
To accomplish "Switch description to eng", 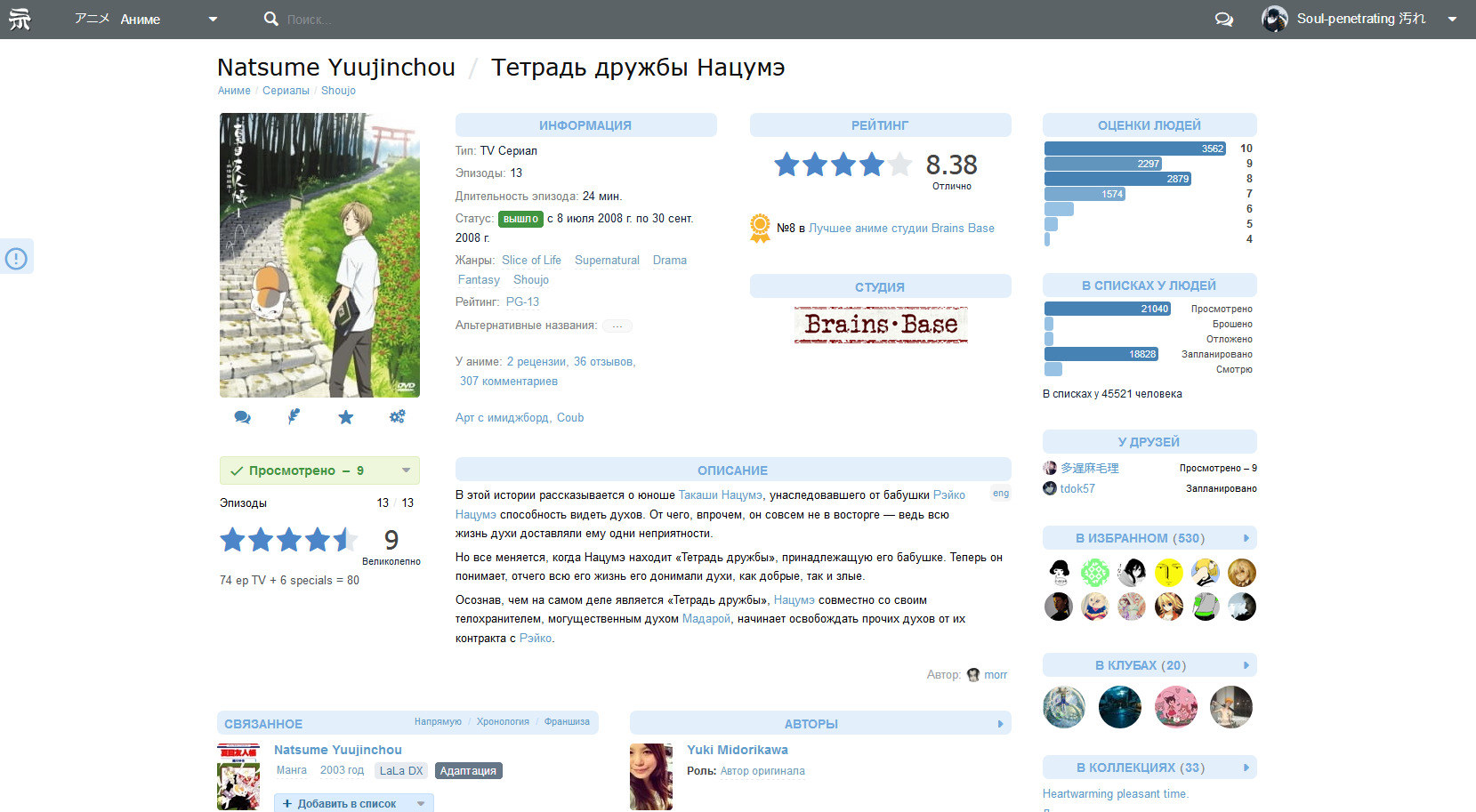I will (x=1001, y=494).
